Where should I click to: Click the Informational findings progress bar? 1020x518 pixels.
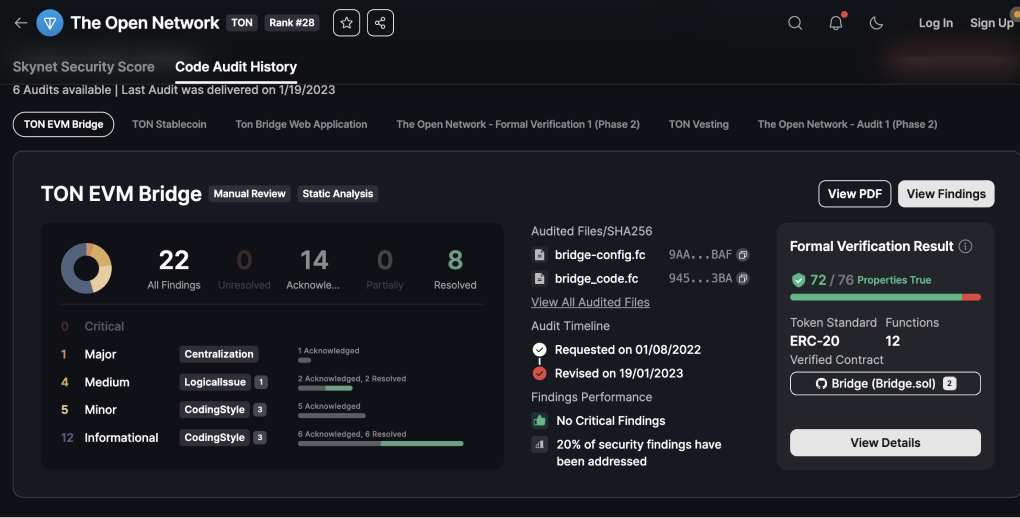coord(380,443)
